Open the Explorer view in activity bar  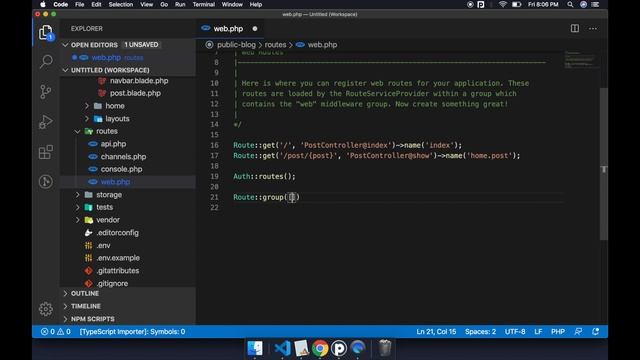point(46,32)
